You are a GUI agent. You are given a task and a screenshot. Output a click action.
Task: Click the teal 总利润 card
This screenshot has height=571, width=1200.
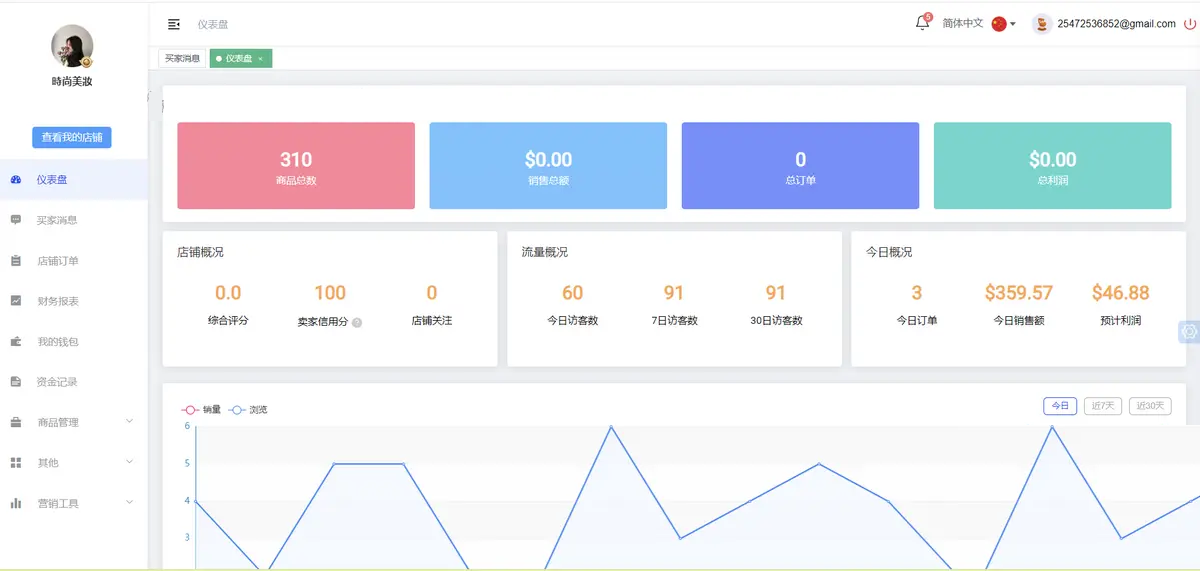[x=1052, y=166]
